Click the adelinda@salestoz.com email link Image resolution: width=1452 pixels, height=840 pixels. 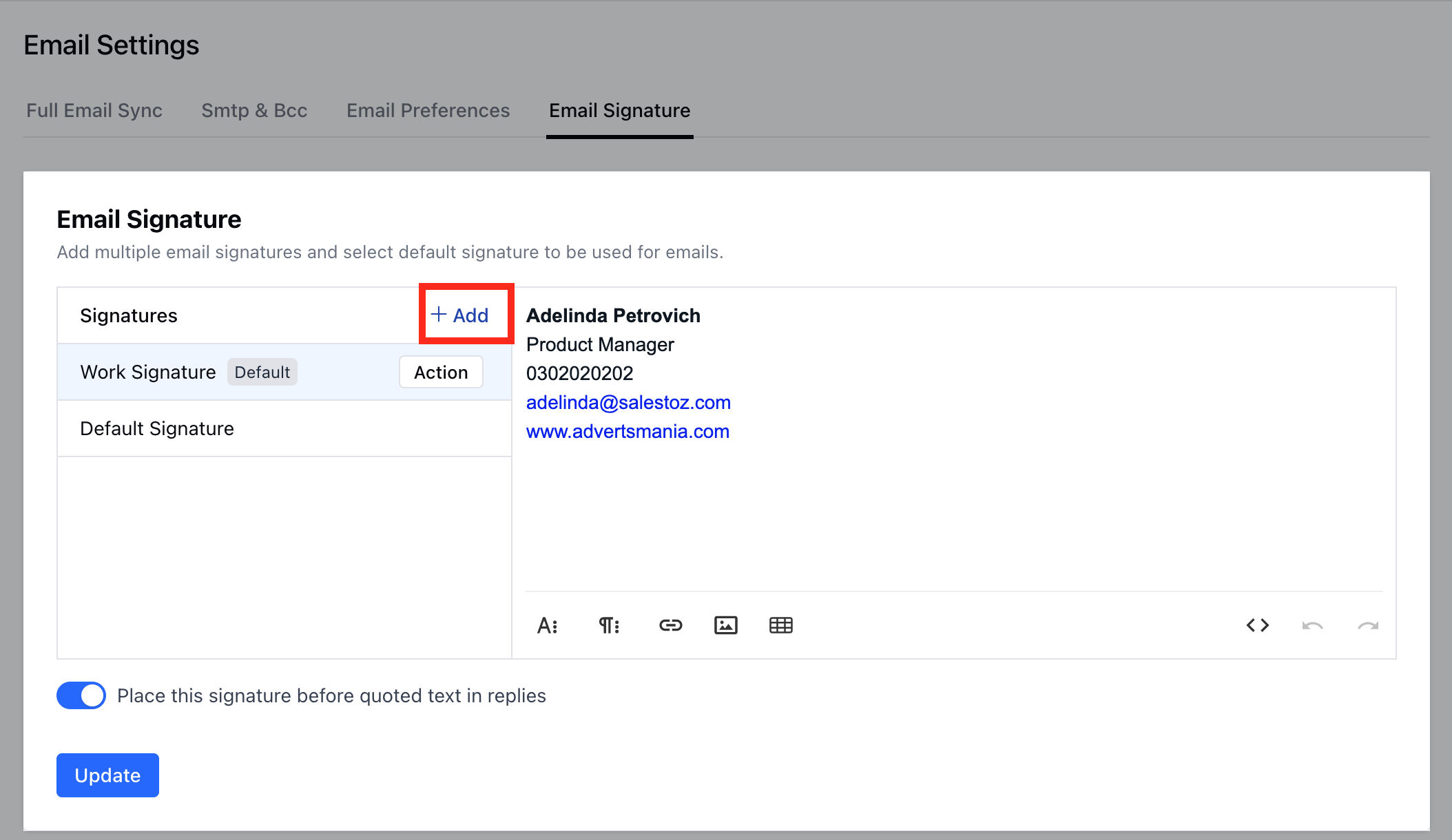click(628, 402)
